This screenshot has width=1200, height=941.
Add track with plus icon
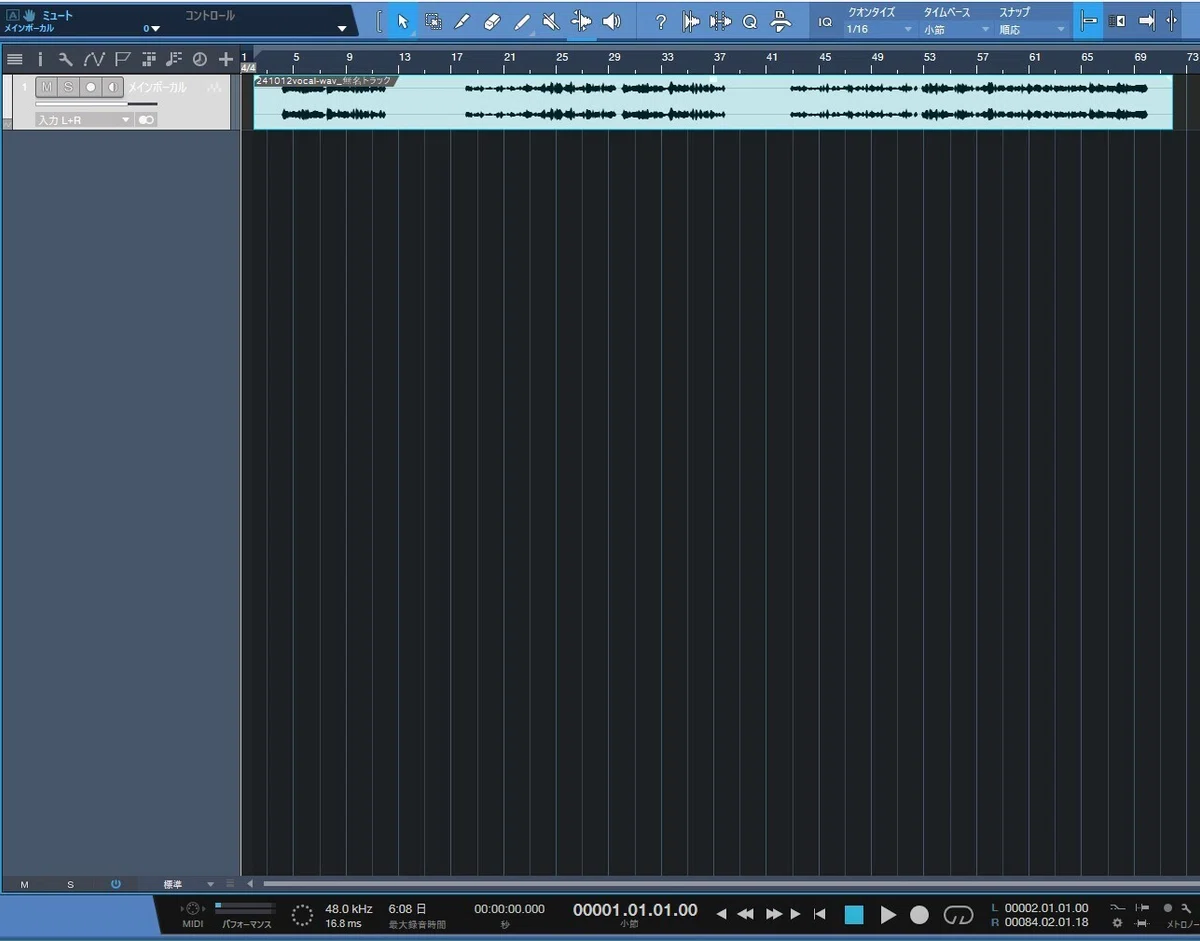pos(226,59)
